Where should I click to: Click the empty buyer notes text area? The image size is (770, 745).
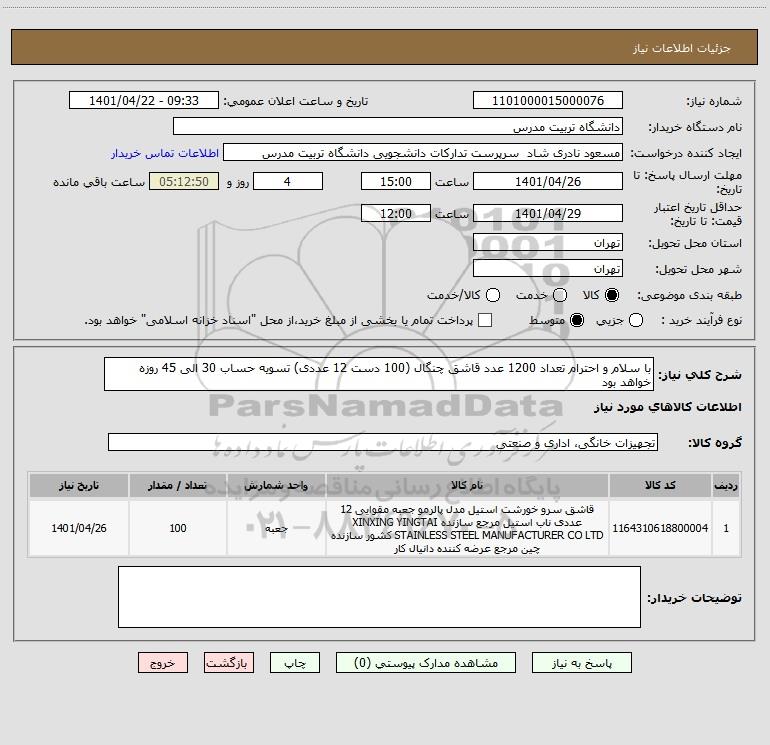379,597
